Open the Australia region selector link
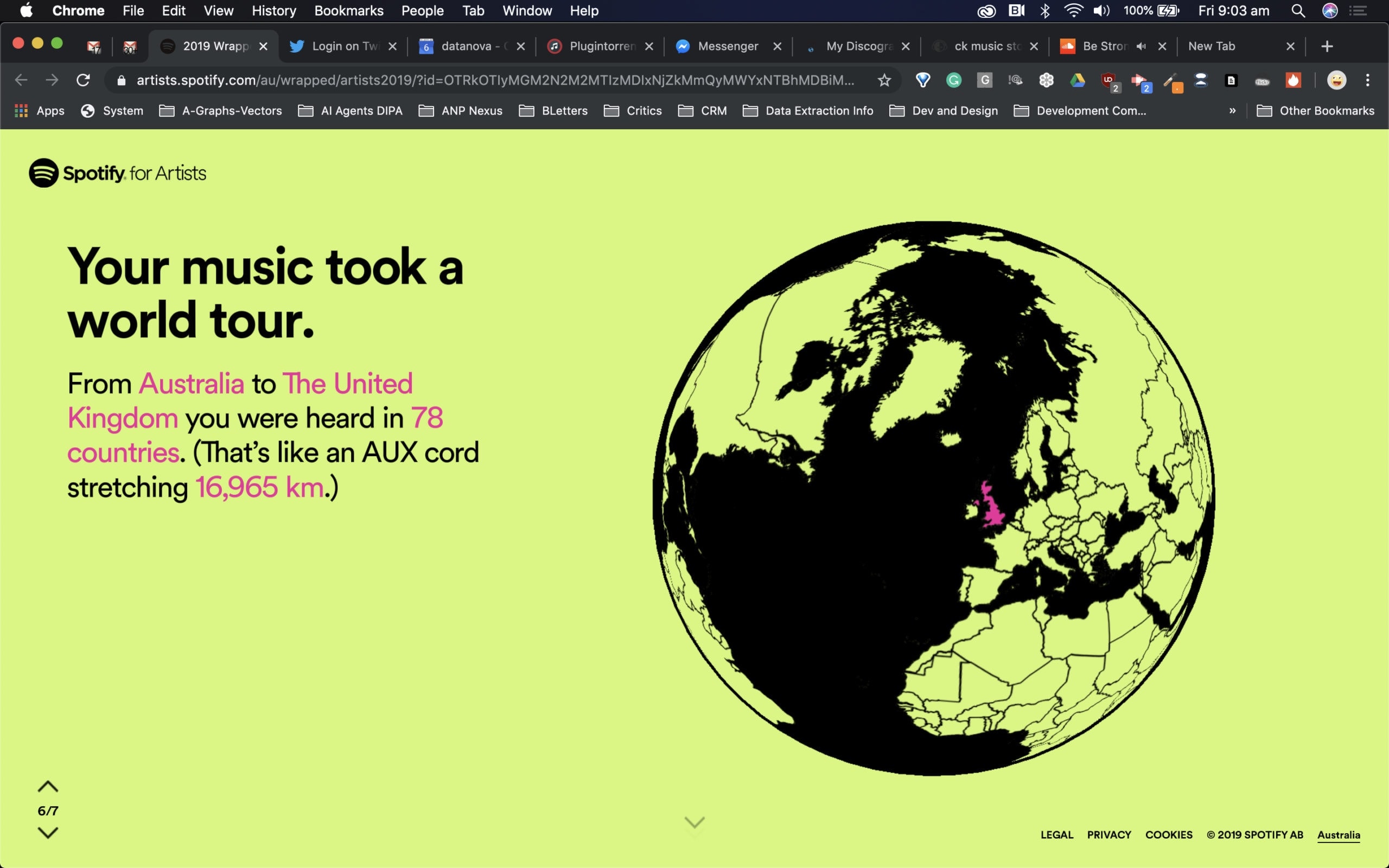Viewport: 1389px width, 868px height. click(x=1339, y=835)
